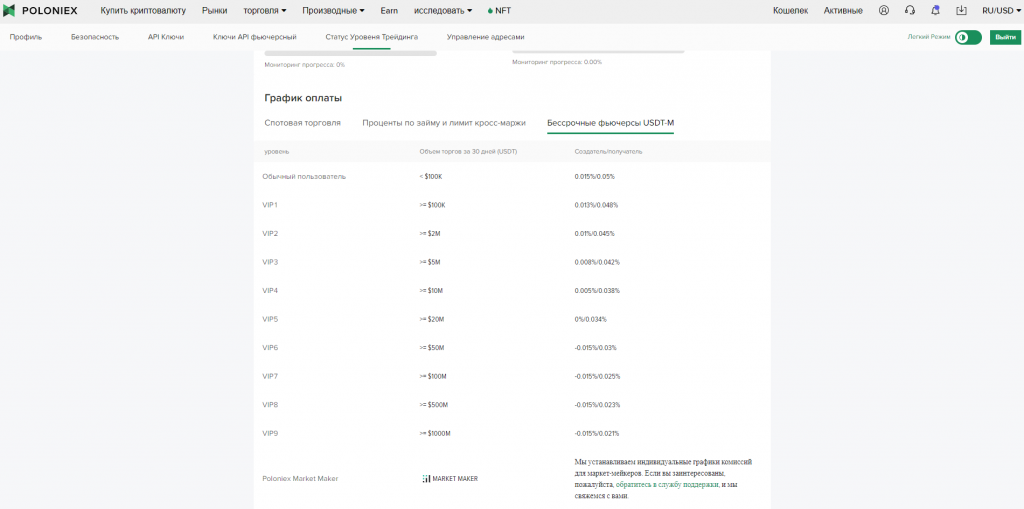Click the Выйти logout button
Viewport: 1024px width, 509px height.
point(1004,37)
